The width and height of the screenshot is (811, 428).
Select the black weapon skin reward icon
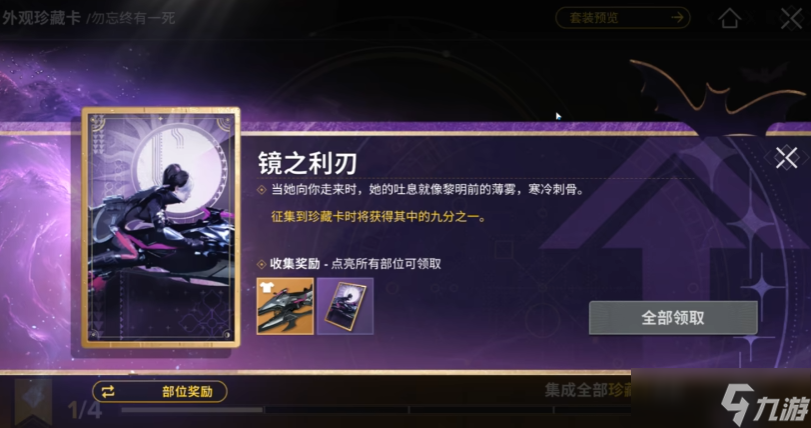(x=285, y=306)
